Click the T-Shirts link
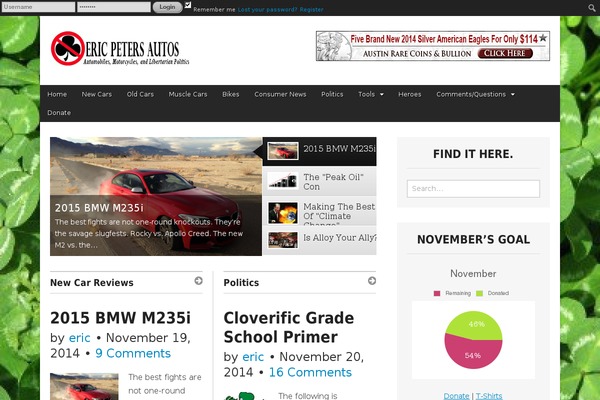The width and height of the screenshot is (600, 400). (x=489, y=396)
